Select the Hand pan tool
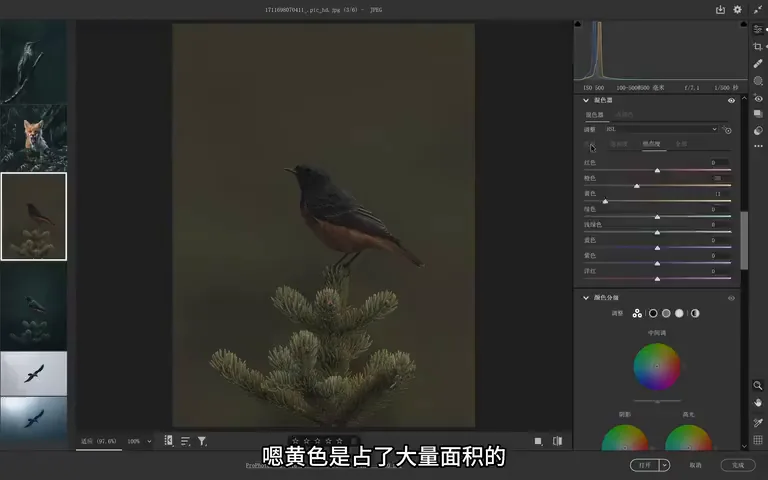The width and height of the screenshot is (768, 480). pos(758,403)
